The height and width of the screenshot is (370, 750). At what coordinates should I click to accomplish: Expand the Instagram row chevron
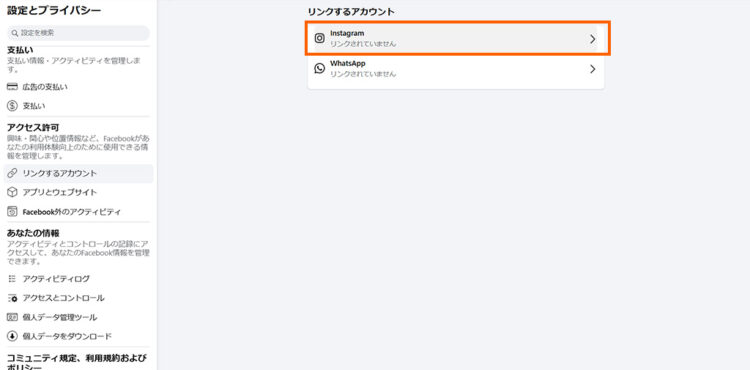pyautogui.click(x=593, y=39)
